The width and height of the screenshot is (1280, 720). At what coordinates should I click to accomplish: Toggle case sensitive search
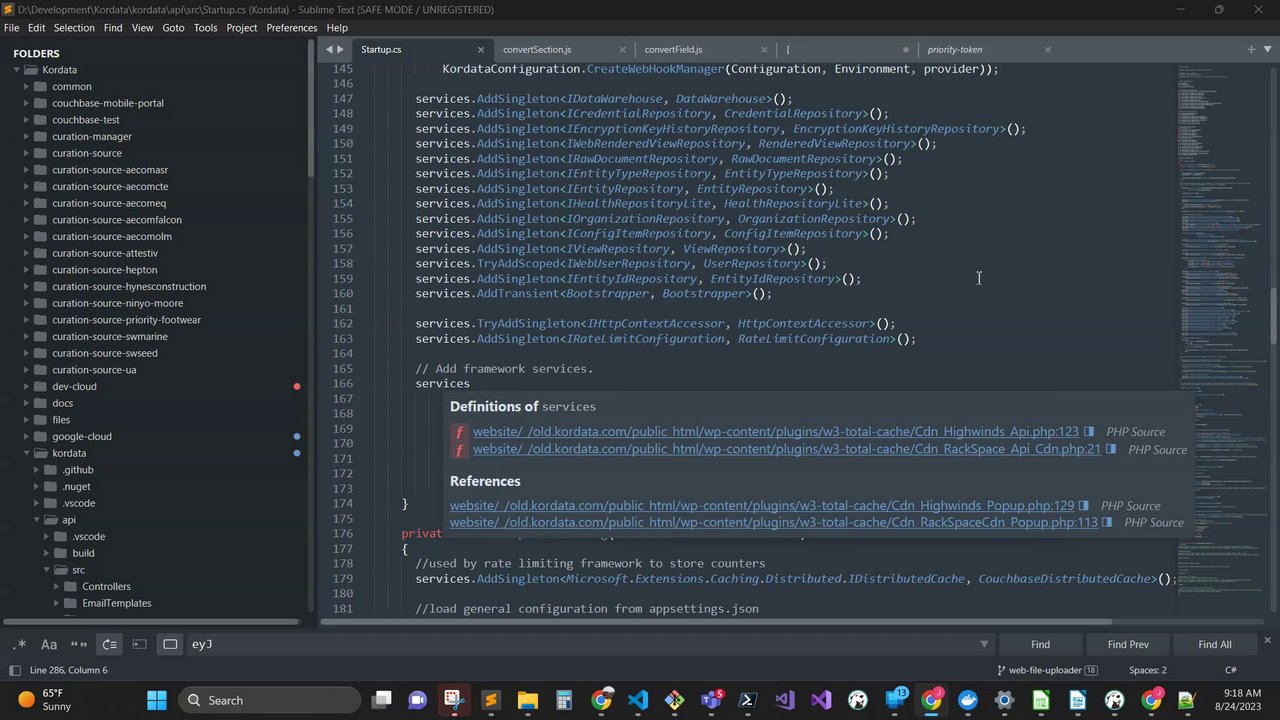point(48,644)
